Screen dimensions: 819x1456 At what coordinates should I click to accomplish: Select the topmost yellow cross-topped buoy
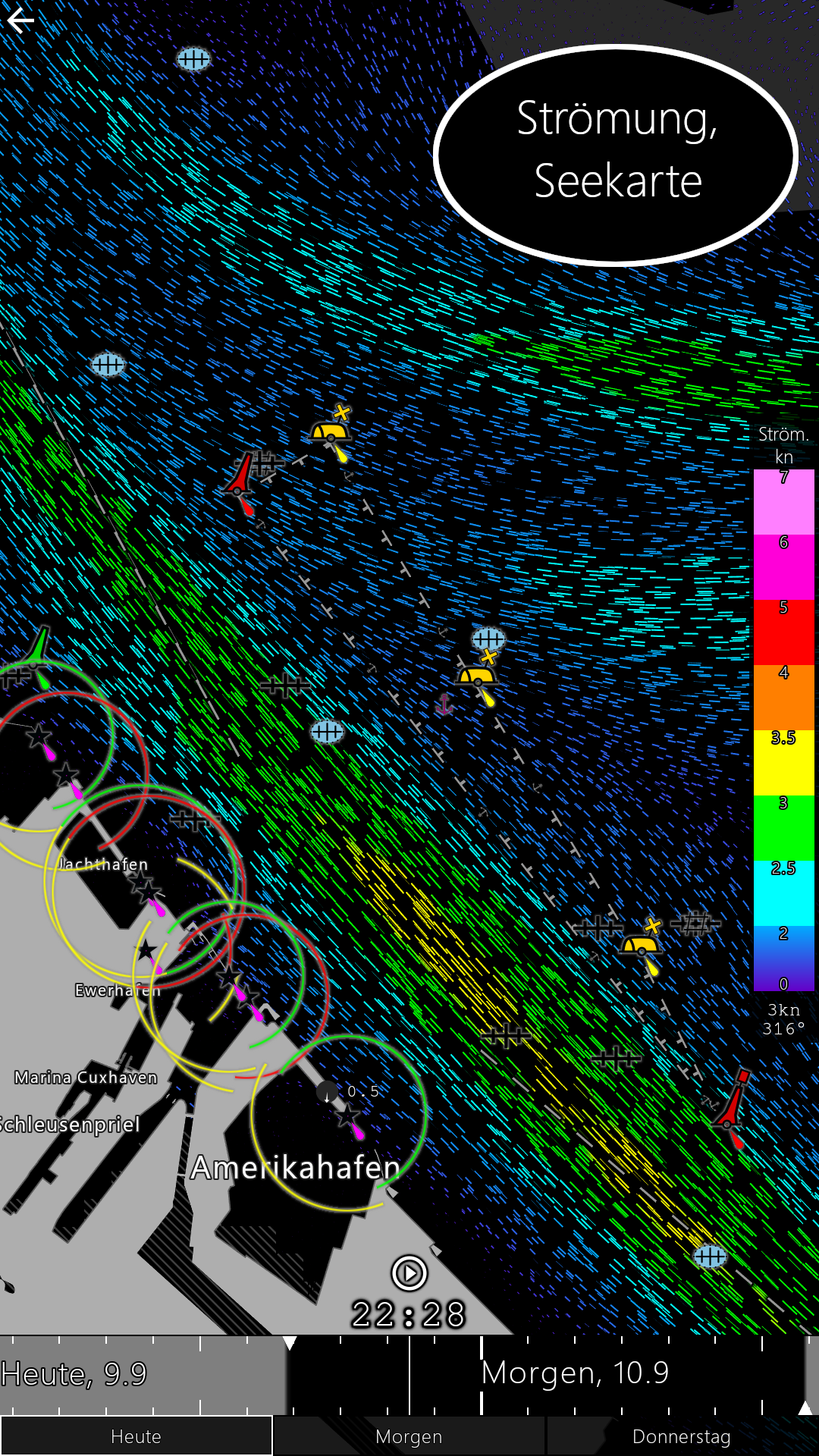(331, 431)
